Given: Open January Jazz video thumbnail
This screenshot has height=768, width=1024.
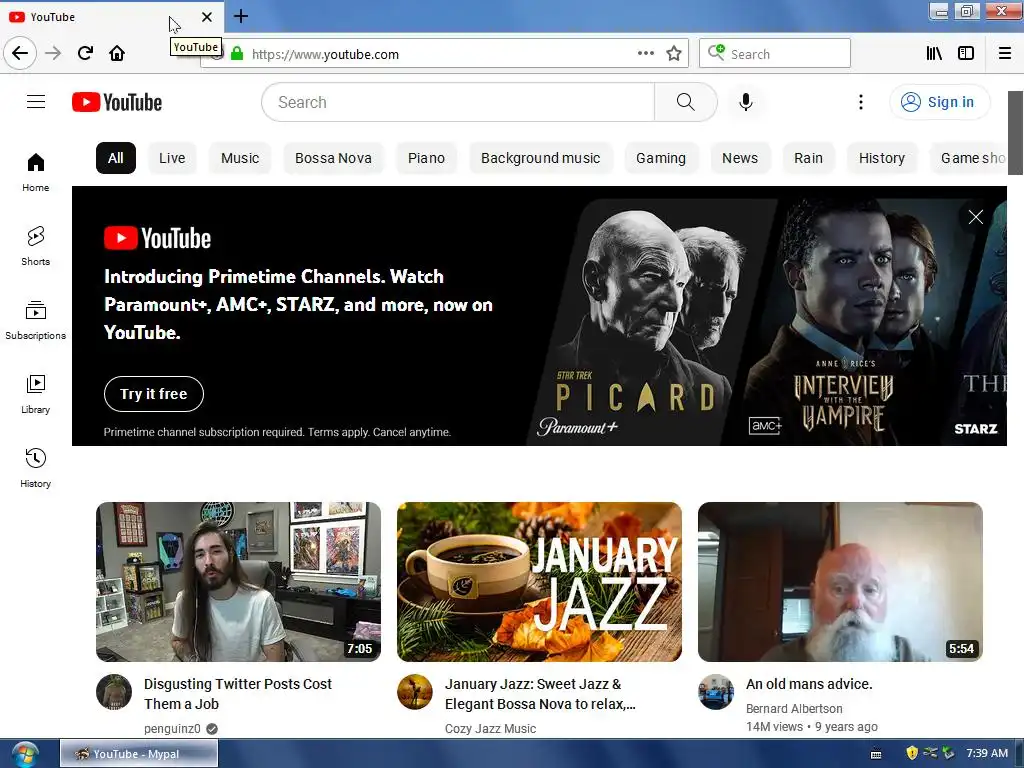Looking at the screenshot, I should (539, 582).
